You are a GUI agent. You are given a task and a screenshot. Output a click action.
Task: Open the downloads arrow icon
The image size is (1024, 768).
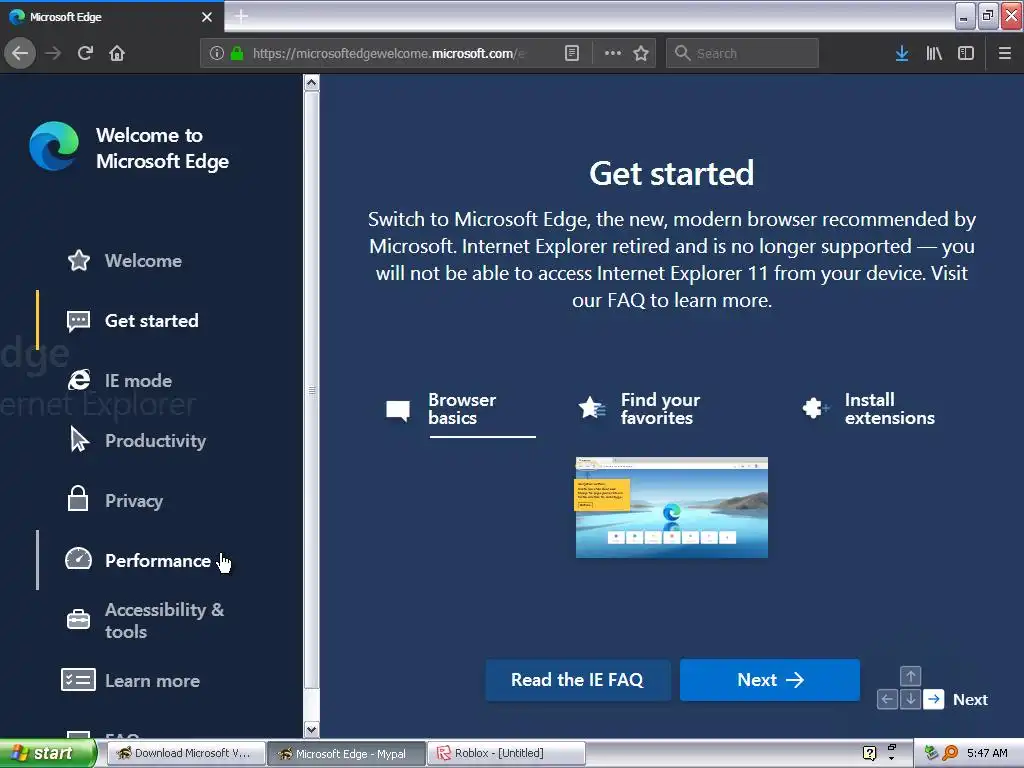(x=902, y=53)
